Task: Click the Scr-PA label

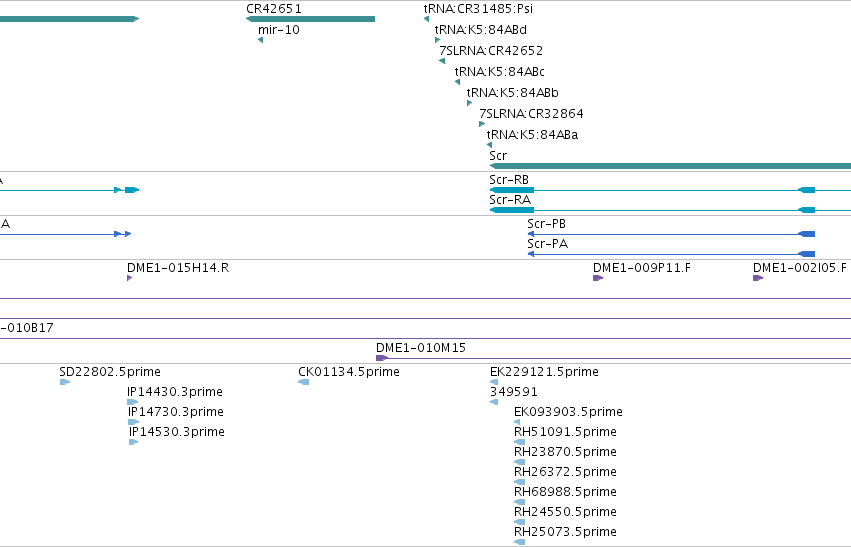Action: 548,244
